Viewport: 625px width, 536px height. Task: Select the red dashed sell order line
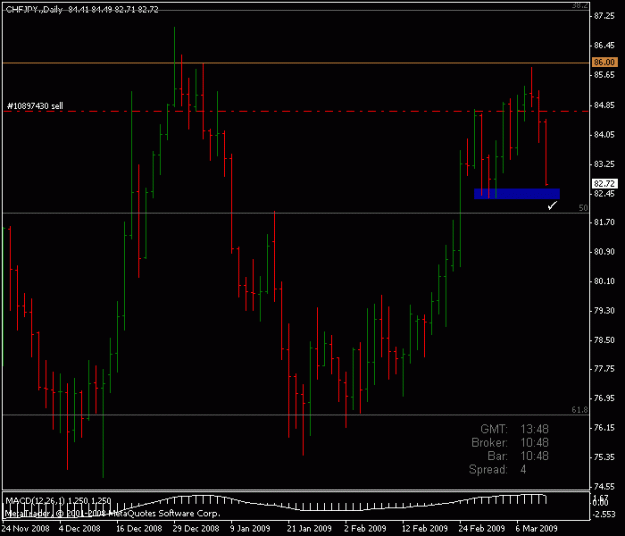[x=296, y=112]
